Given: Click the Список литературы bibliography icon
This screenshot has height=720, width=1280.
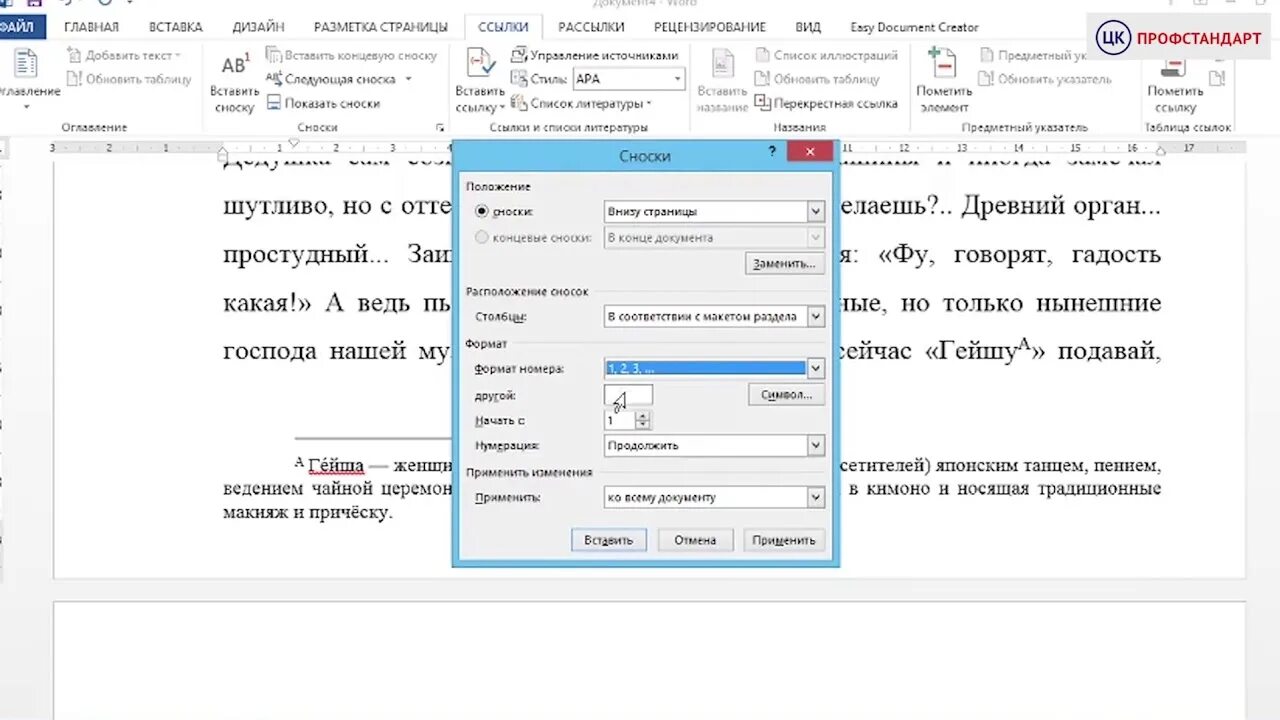Looking at the screenshot, I should pos(519,103).
